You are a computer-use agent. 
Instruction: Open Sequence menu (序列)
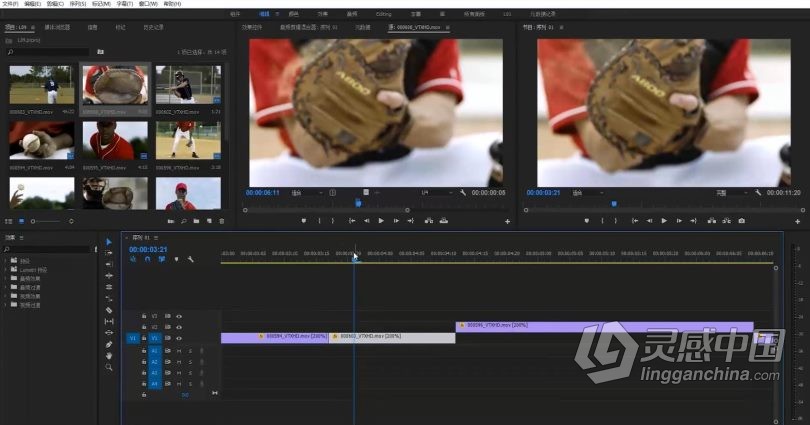coord(77,4)
